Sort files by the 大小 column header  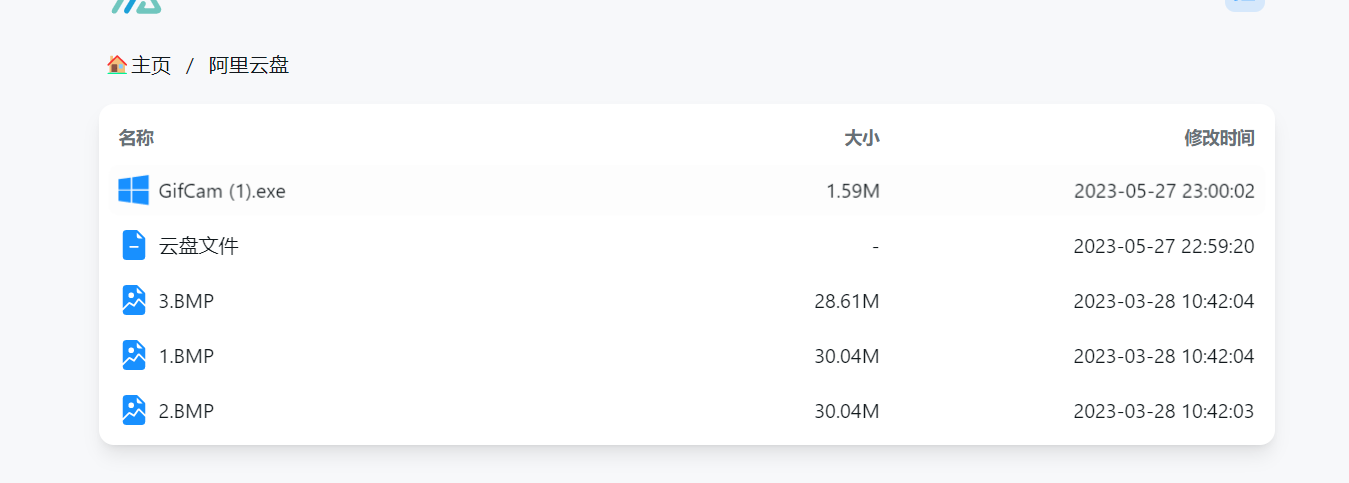(x=862, y=138)
